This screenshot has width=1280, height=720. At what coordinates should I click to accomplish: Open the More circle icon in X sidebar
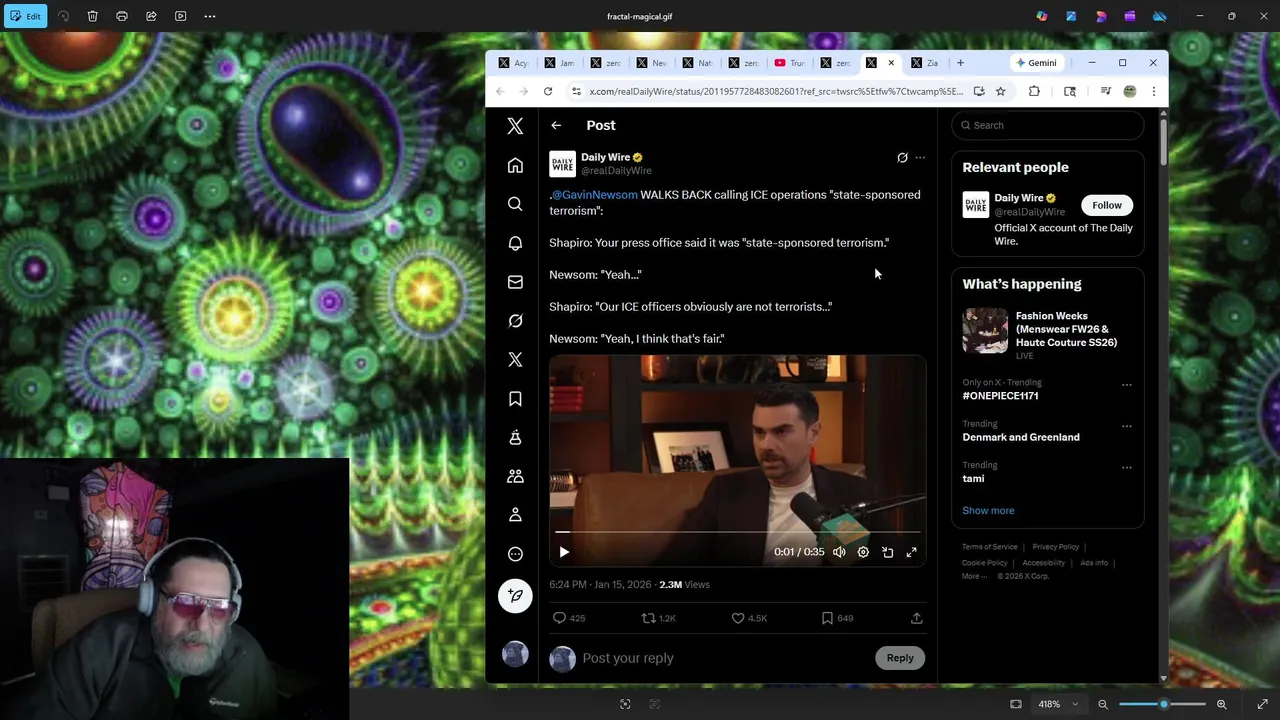click(x=515, y=554)
